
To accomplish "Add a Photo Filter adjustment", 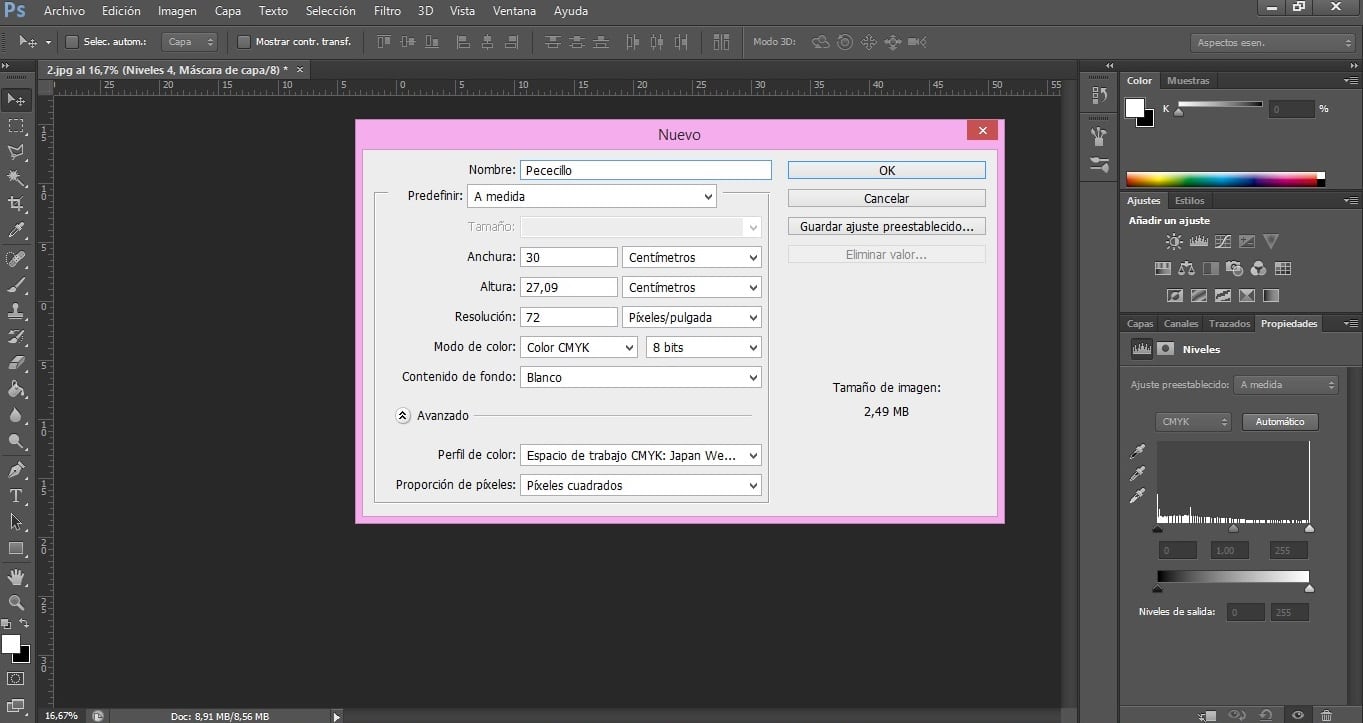I will pyautogui.click(x=1235, y=268).
